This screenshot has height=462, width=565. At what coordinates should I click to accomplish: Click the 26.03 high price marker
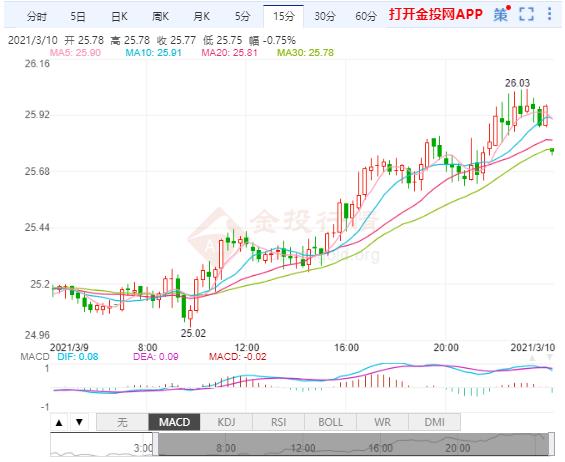[x=517, y=83]
